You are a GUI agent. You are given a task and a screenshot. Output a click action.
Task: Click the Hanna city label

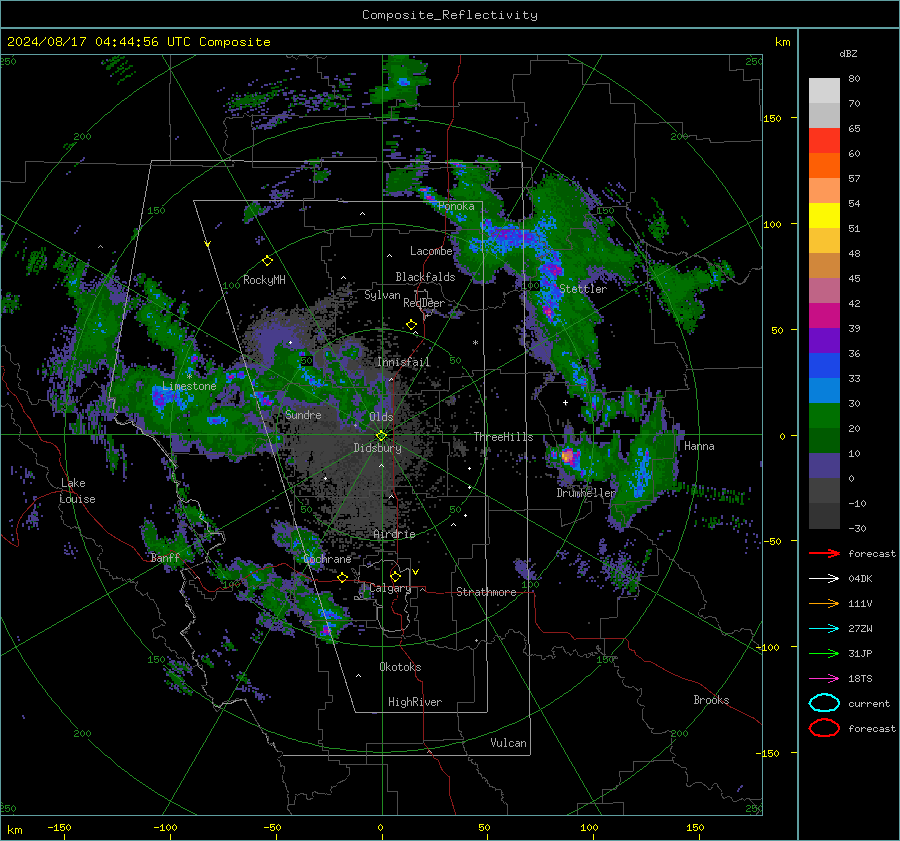[x=699, y=446]
